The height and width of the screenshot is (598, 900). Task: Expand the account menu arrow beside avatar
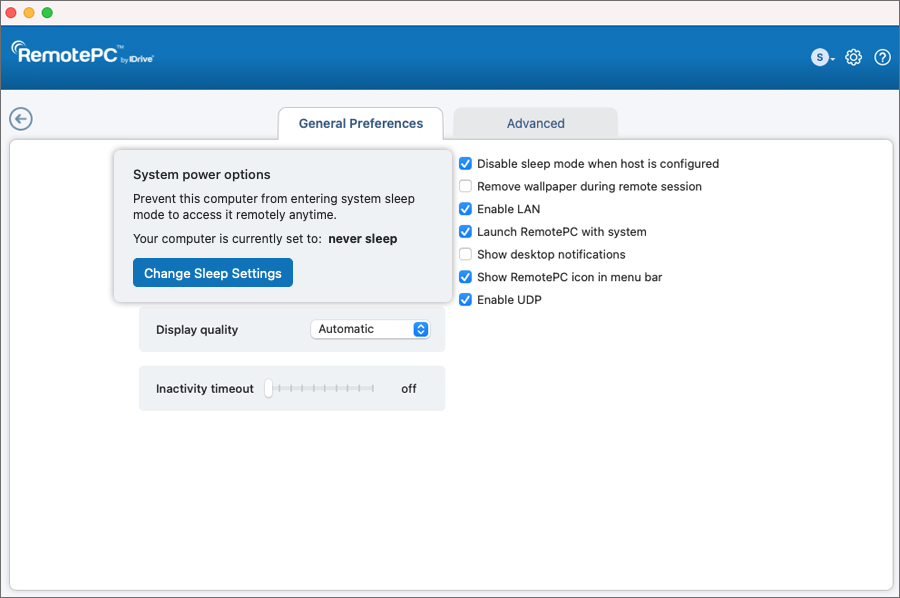[833, 59]
